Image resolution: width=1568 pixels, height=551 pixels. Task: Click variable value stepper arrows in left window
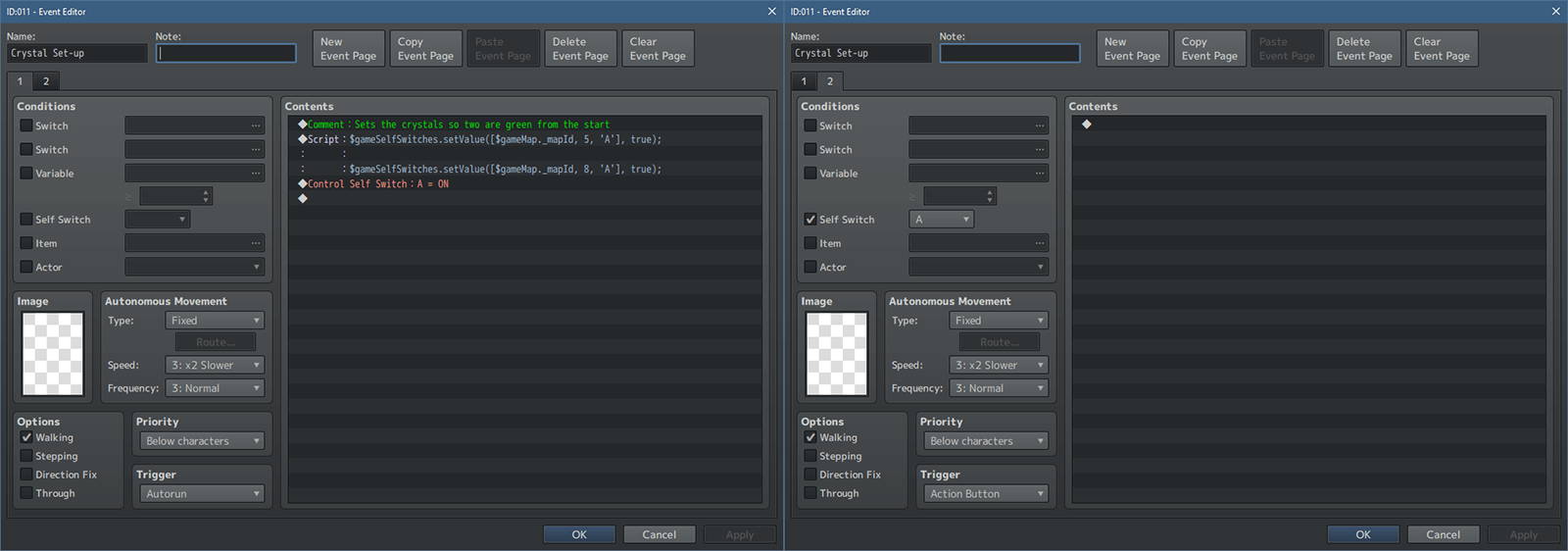(206, 196)
